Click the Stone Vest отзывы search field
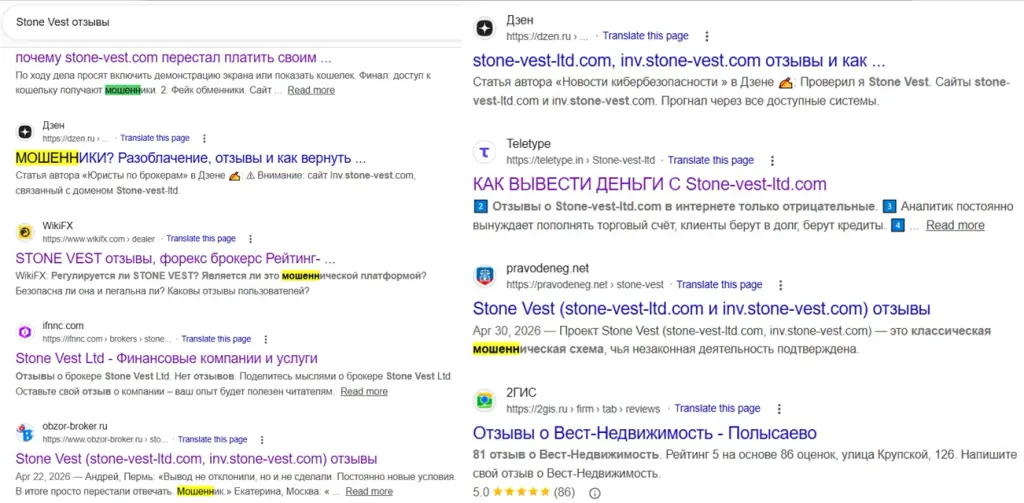The image size is (1024, 503). click(x=230, y=22)
